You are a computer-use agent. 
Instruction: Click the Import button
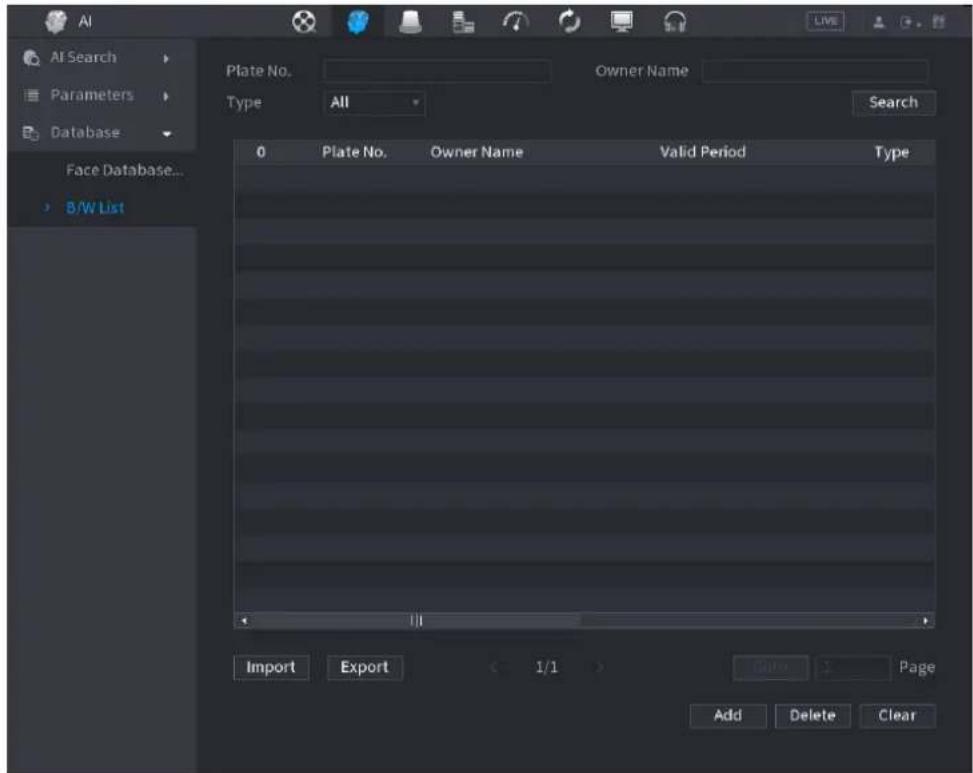pyautogui.click(x=271, y=668)
